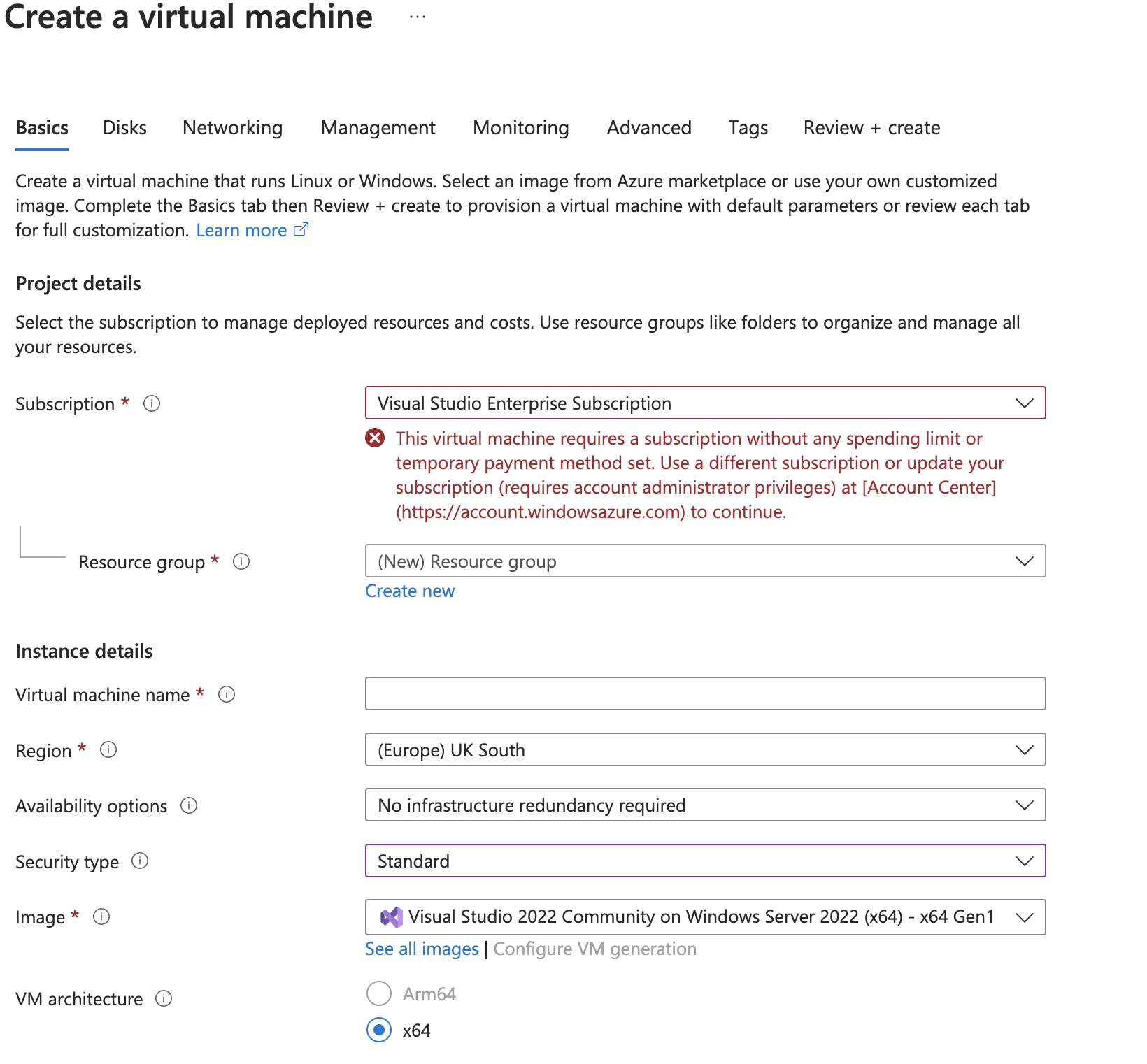This screenshot has height=1064, width=1147.
Task: Open Availability options info icon
Action: pos(189,805)
